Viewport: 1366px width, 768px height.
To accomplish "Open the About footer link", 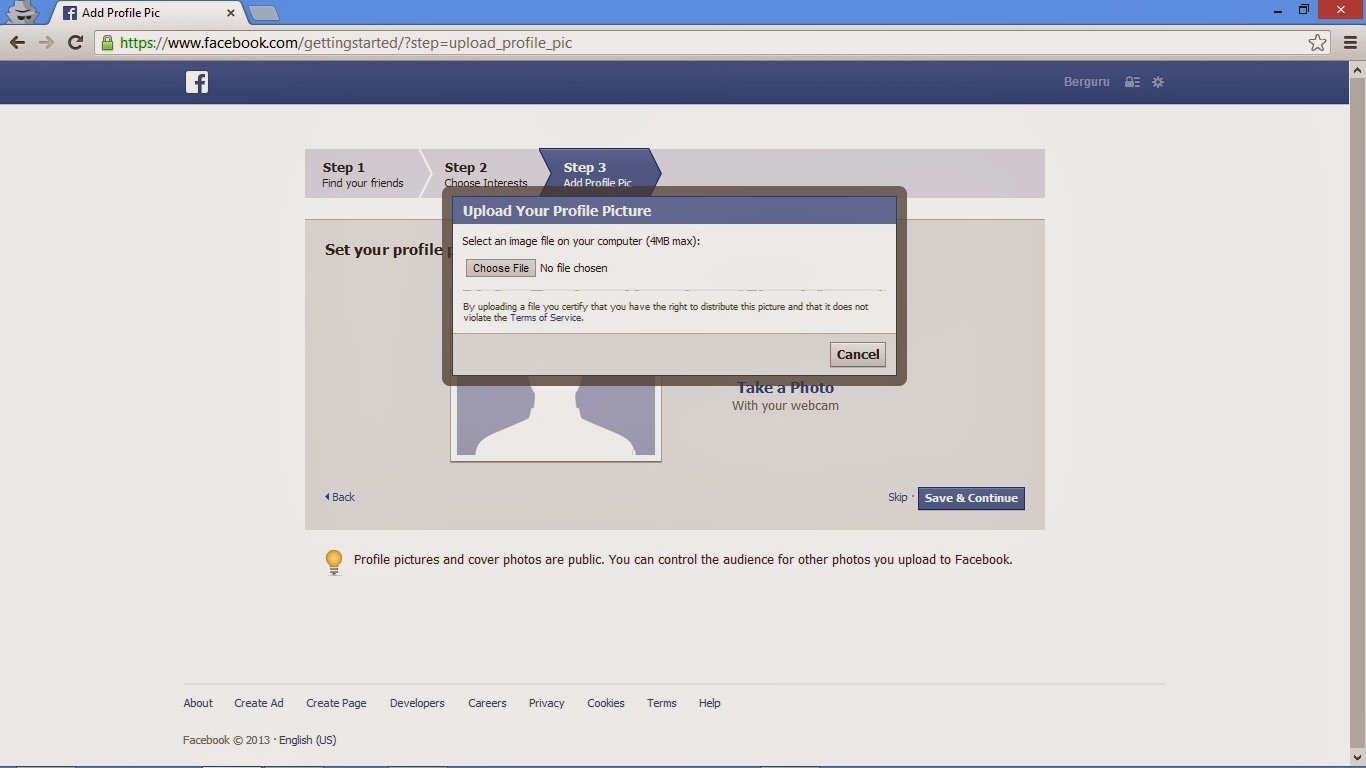I will point(198,703).
